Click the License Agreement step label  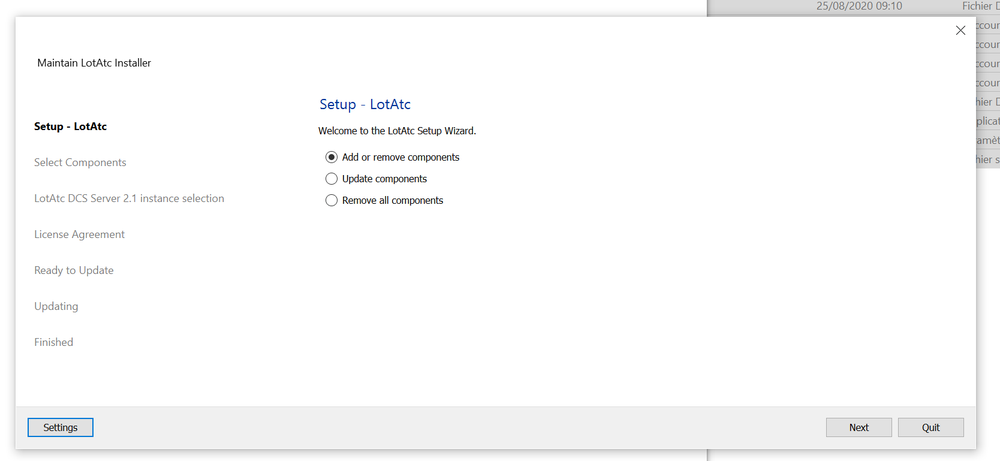[x=80, y=235]
